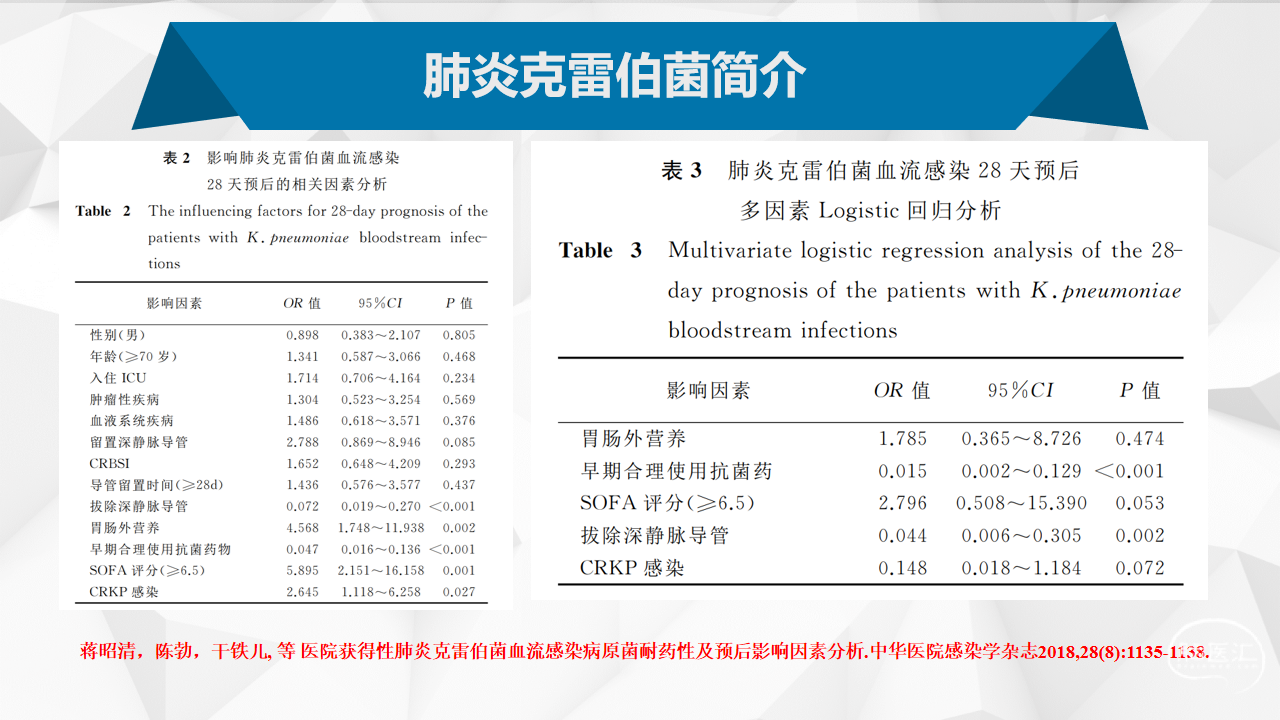
Task: Select Table 2 header 'P 值'
Action: [460, 303]
